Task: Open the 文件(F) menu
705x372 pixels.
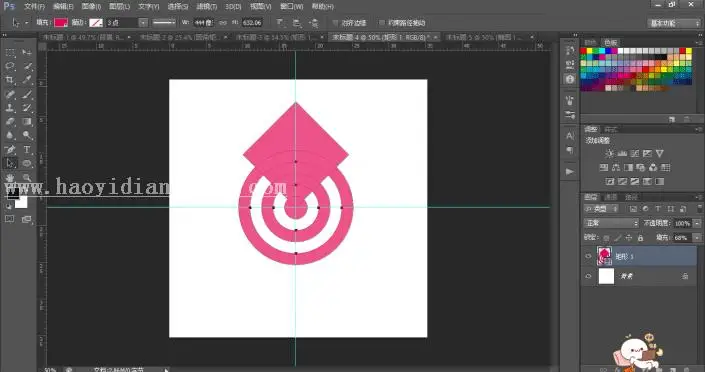Action: point(35,7)
